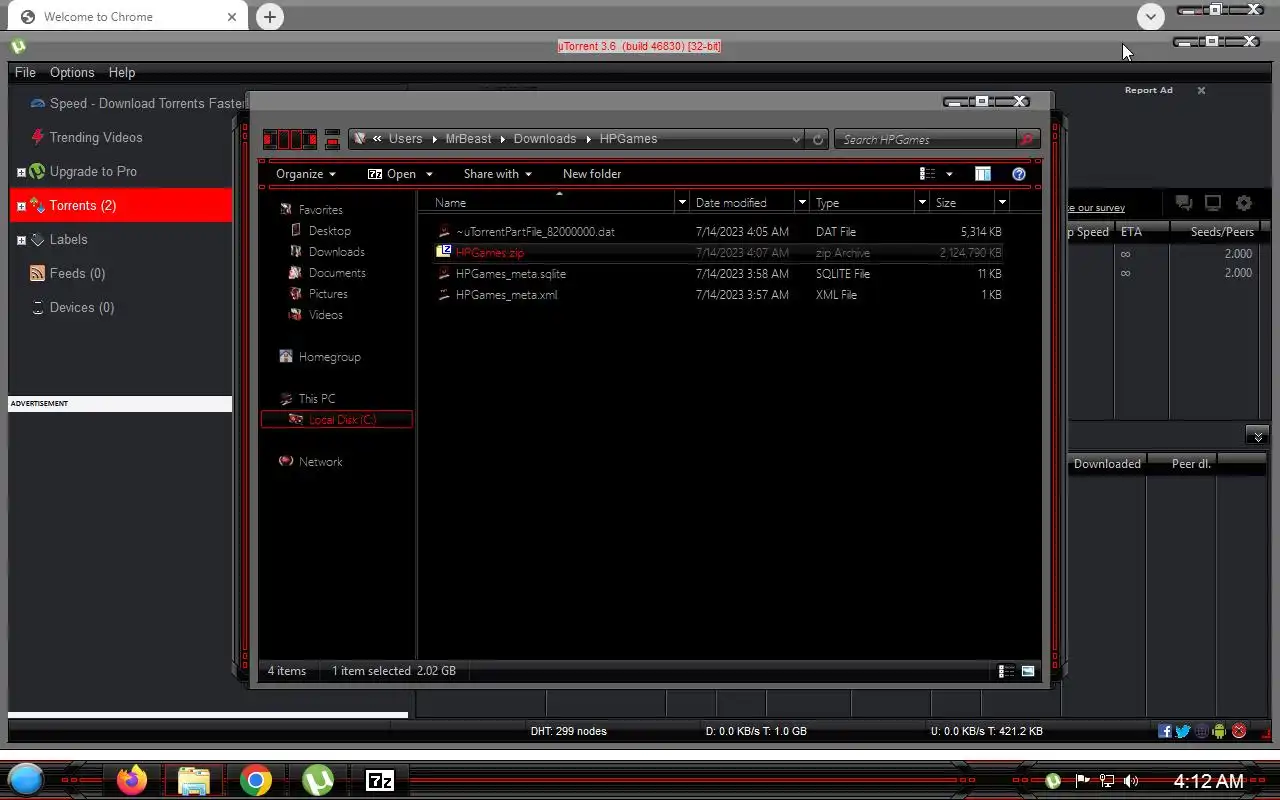
Task: Expand the Torrents tree node
Action: [x=21, y=206]
